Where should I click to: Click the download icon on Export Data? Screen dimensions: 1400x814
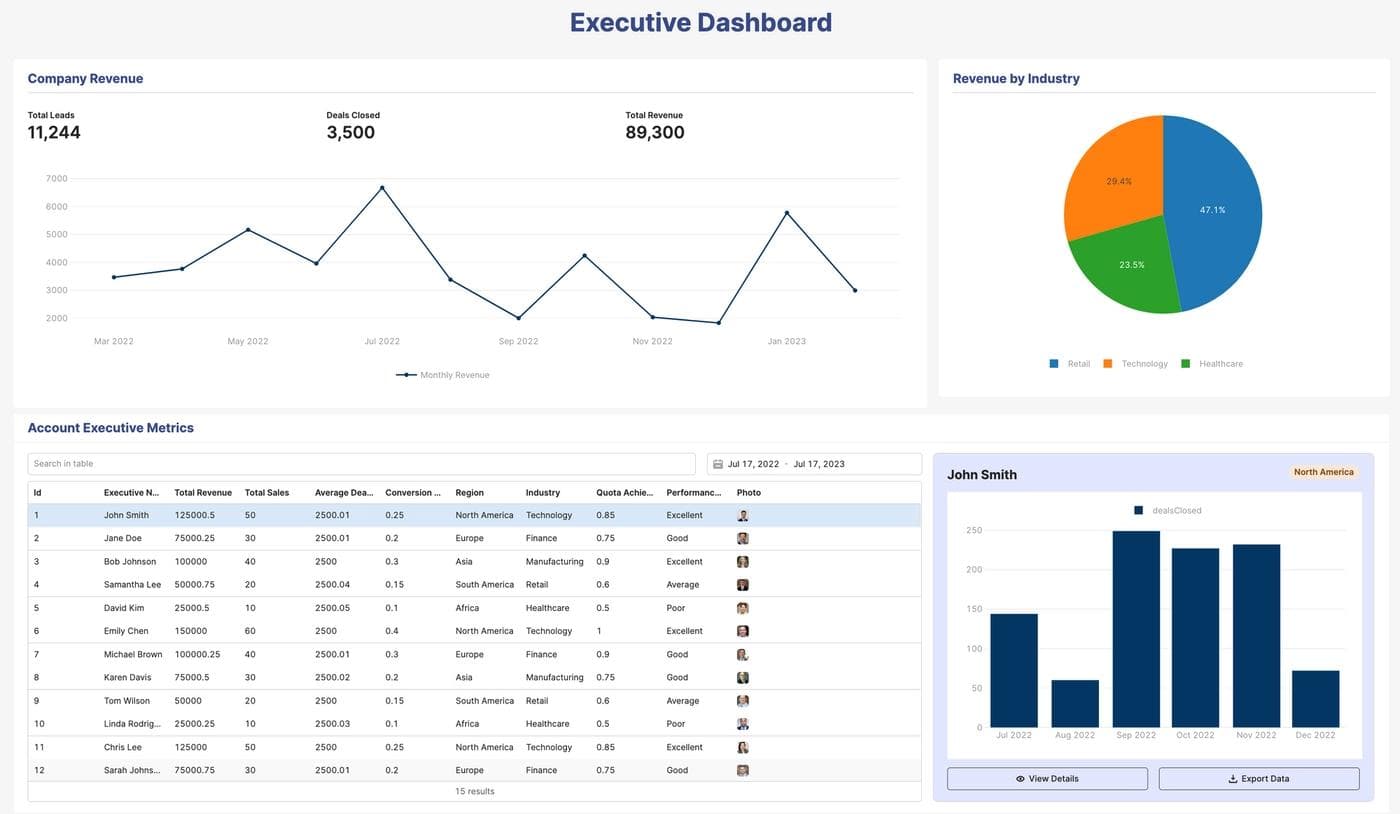point(1231,777)
